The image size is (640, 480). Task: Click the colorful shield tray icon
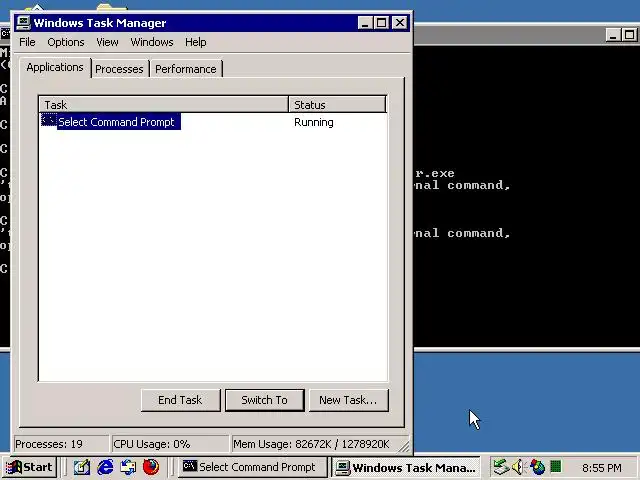tap(538, 467)
